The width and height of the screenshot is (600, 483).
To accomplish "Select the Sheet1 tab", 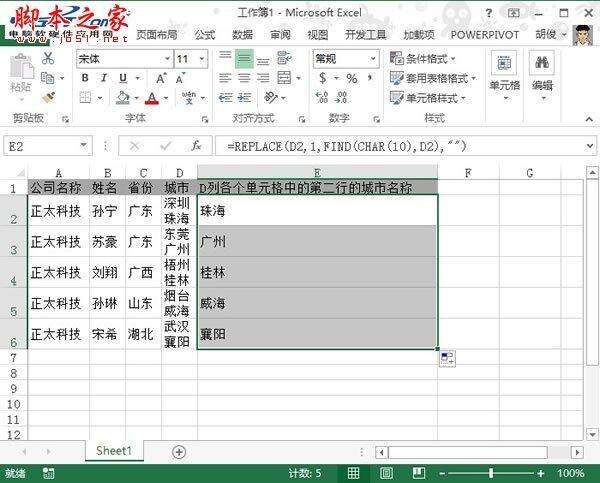I will 114,451.
